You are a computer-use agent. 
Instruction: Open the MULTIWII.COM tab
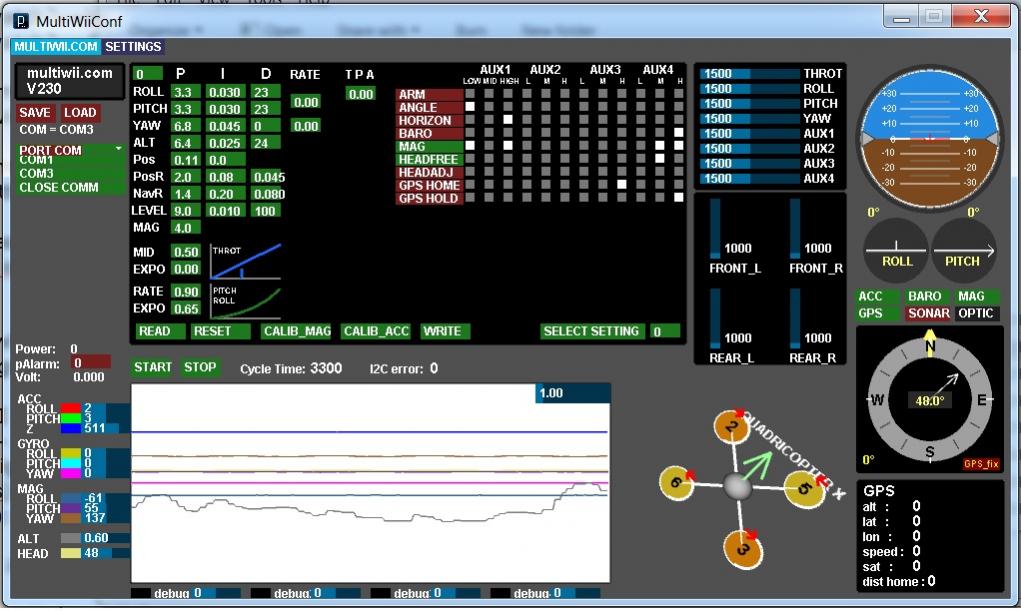click(x=56, y=46)
